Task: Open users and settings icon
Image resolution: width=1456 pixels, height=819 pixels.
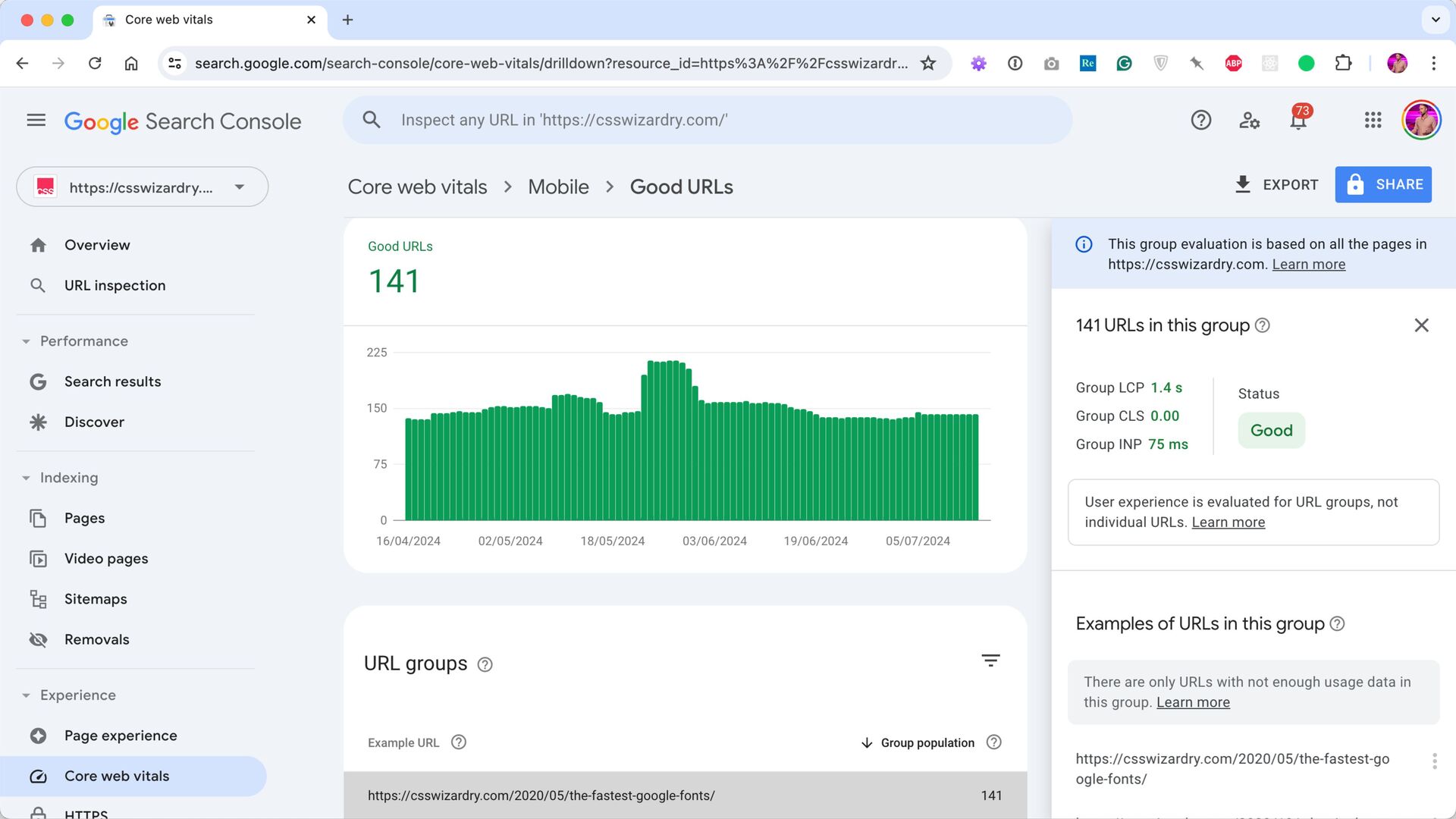Action: pyautogui.click(x=1249, y=121)
